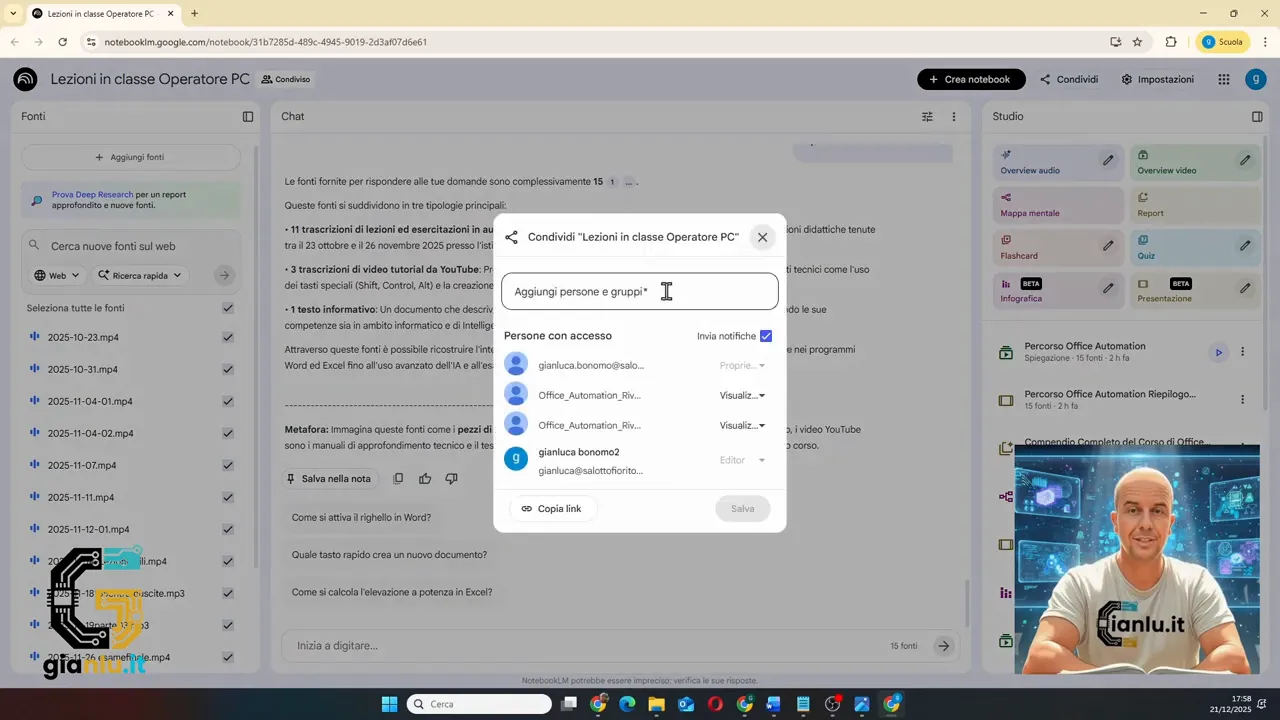Open the Google account avatar menu
Image resolution: width=1280 pixels, height=720 pixels.
1256,79
